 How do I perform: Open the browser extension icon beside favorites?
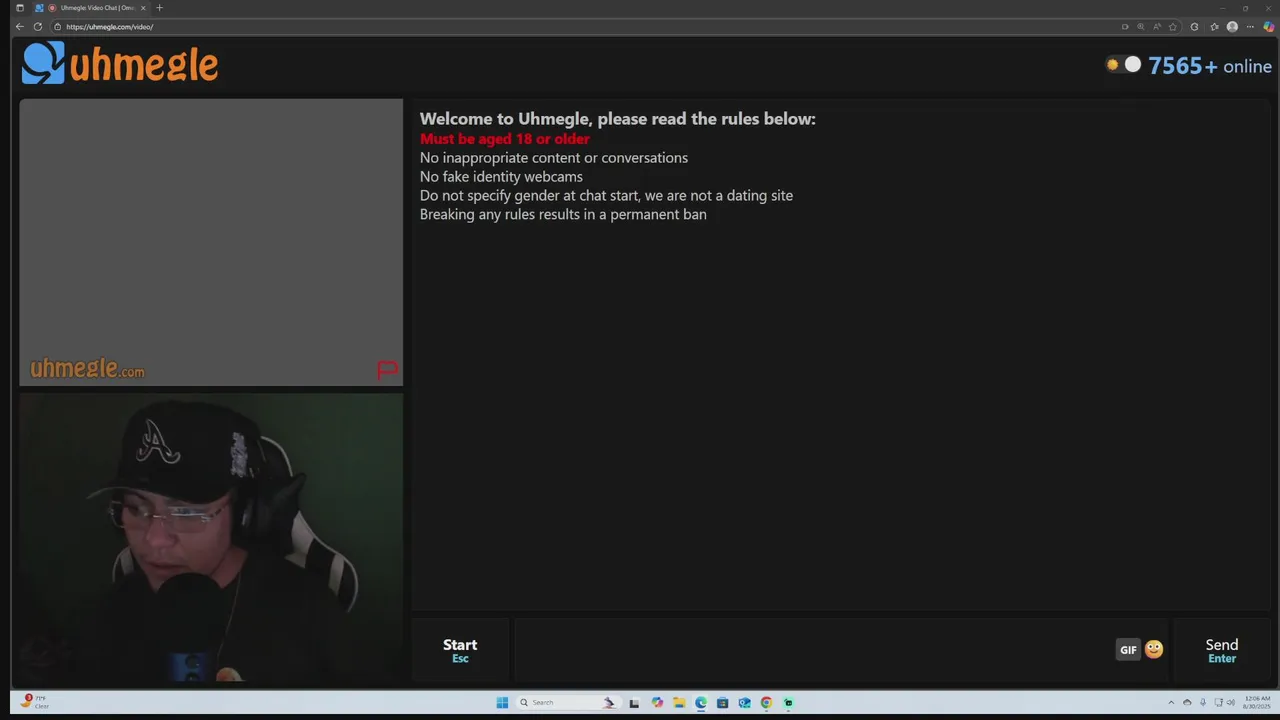(x=1194, y=27)
